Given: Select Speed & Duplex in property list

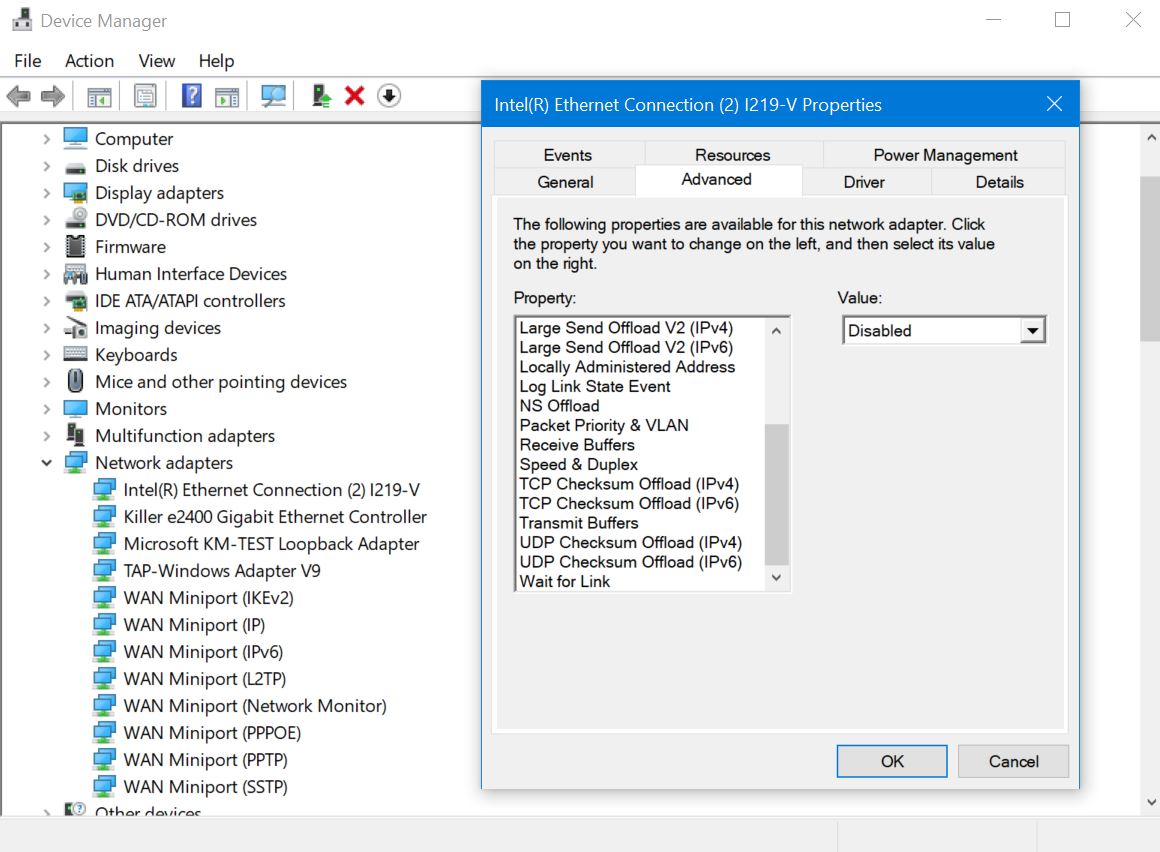Looking at the screenshot, I should point(578,464).
